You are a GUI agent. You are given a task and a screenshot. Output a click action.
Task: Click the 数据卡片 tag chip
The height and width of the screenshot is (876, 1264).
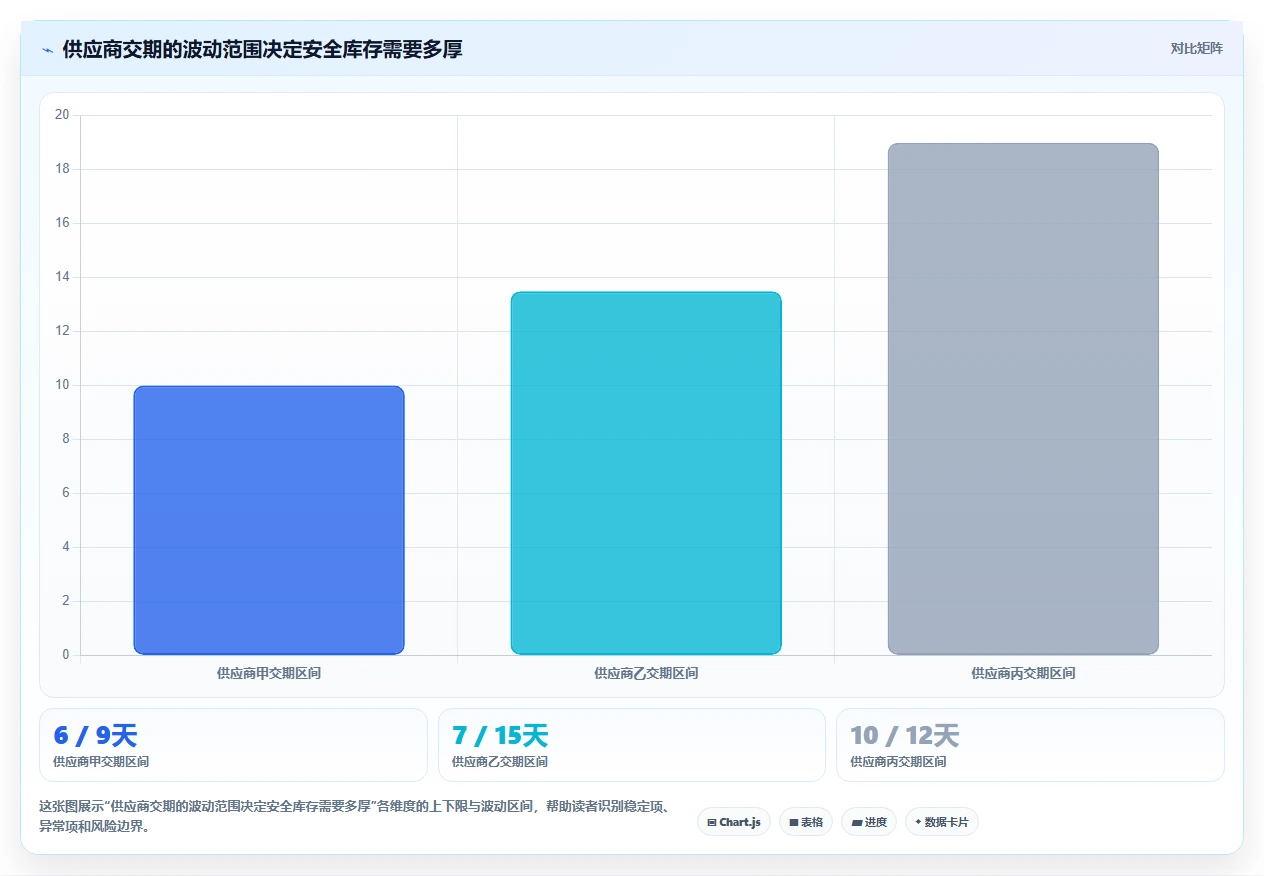pyautogui.click(x=942, y=822)
